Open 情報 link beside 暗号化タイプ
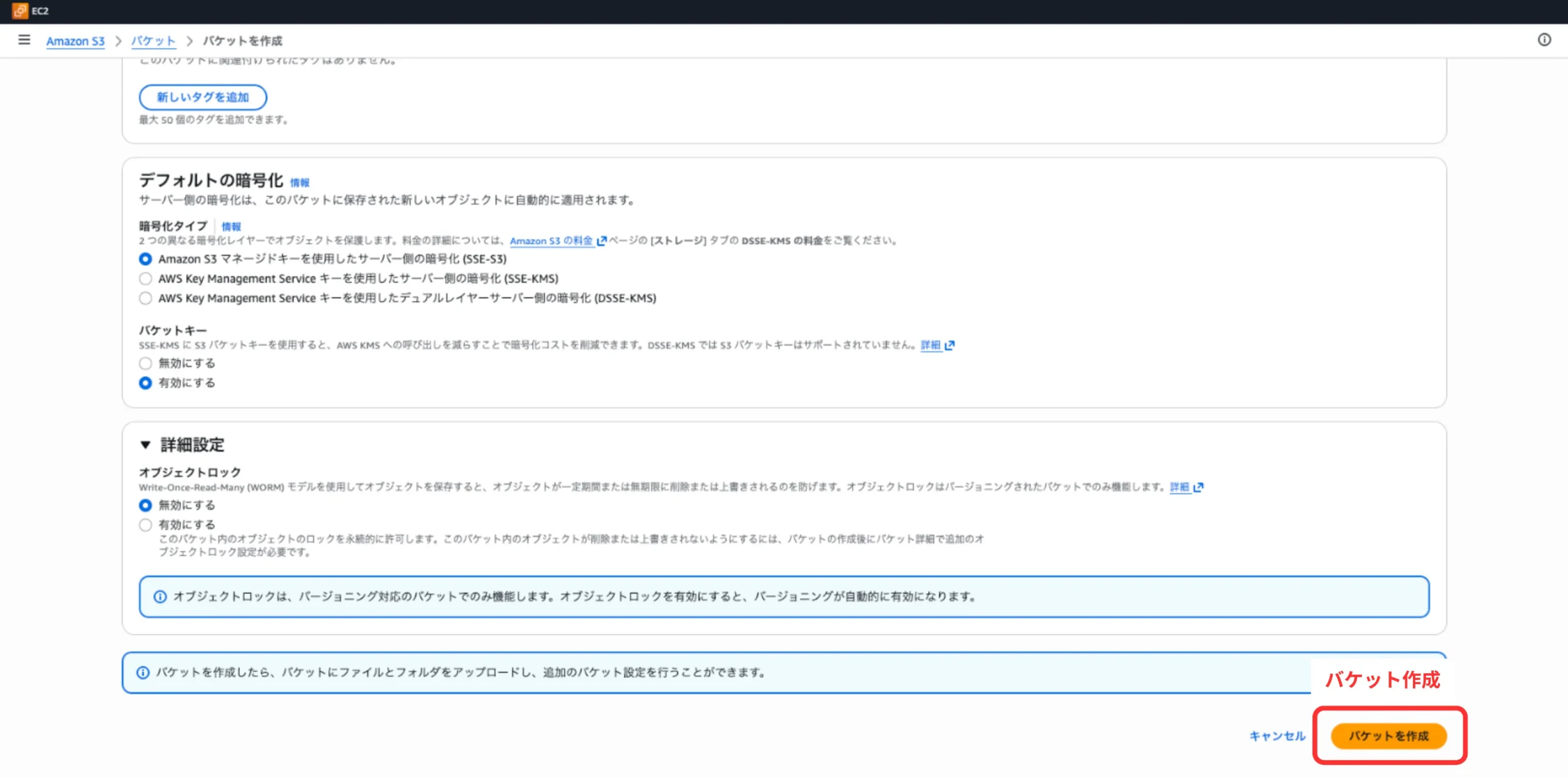This screenshot has width=1568, height=778. point(231,226)
